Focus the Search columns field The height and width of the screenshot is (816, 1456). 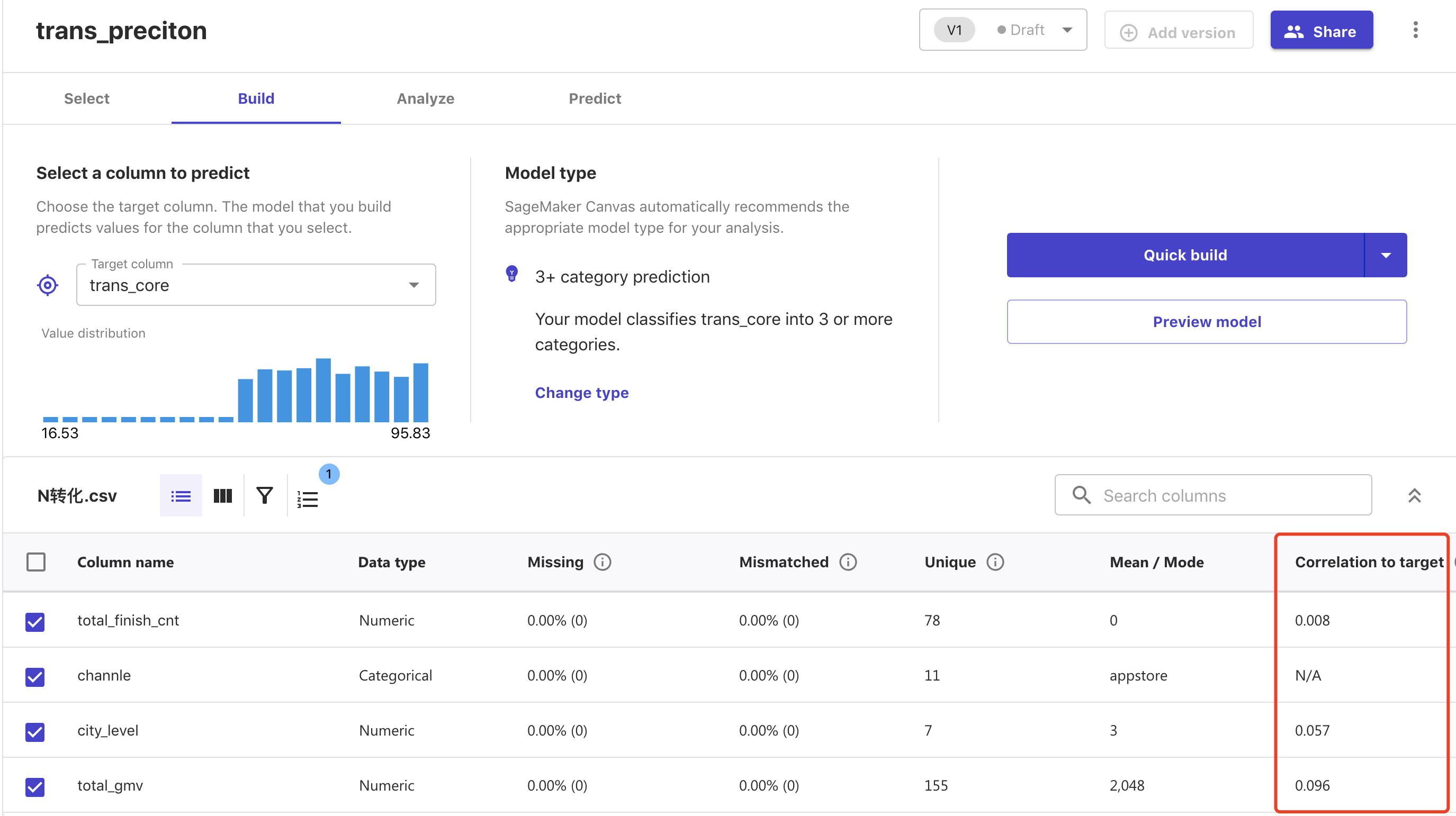(x=1213, y=496)
